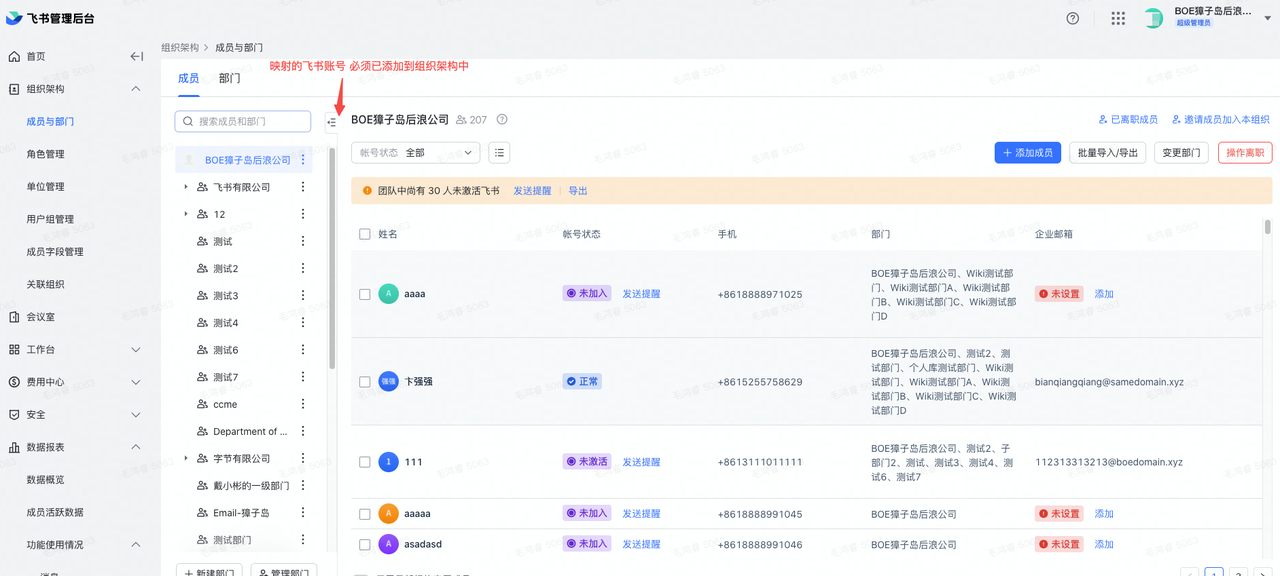The image size is (1280, 576).
Task: Tick the checkbox for member 卞强强
Action: (x=365, y=382)
